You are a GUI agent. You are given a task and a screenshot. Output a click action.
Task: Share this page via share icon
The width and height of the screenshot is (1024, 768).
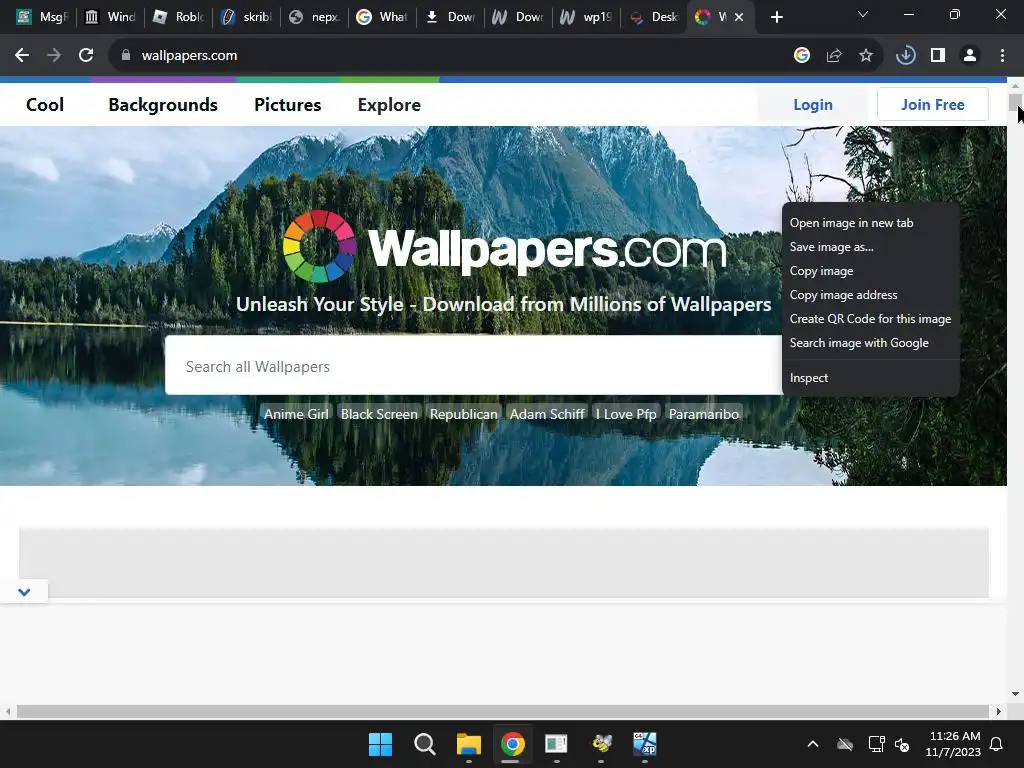834,56
